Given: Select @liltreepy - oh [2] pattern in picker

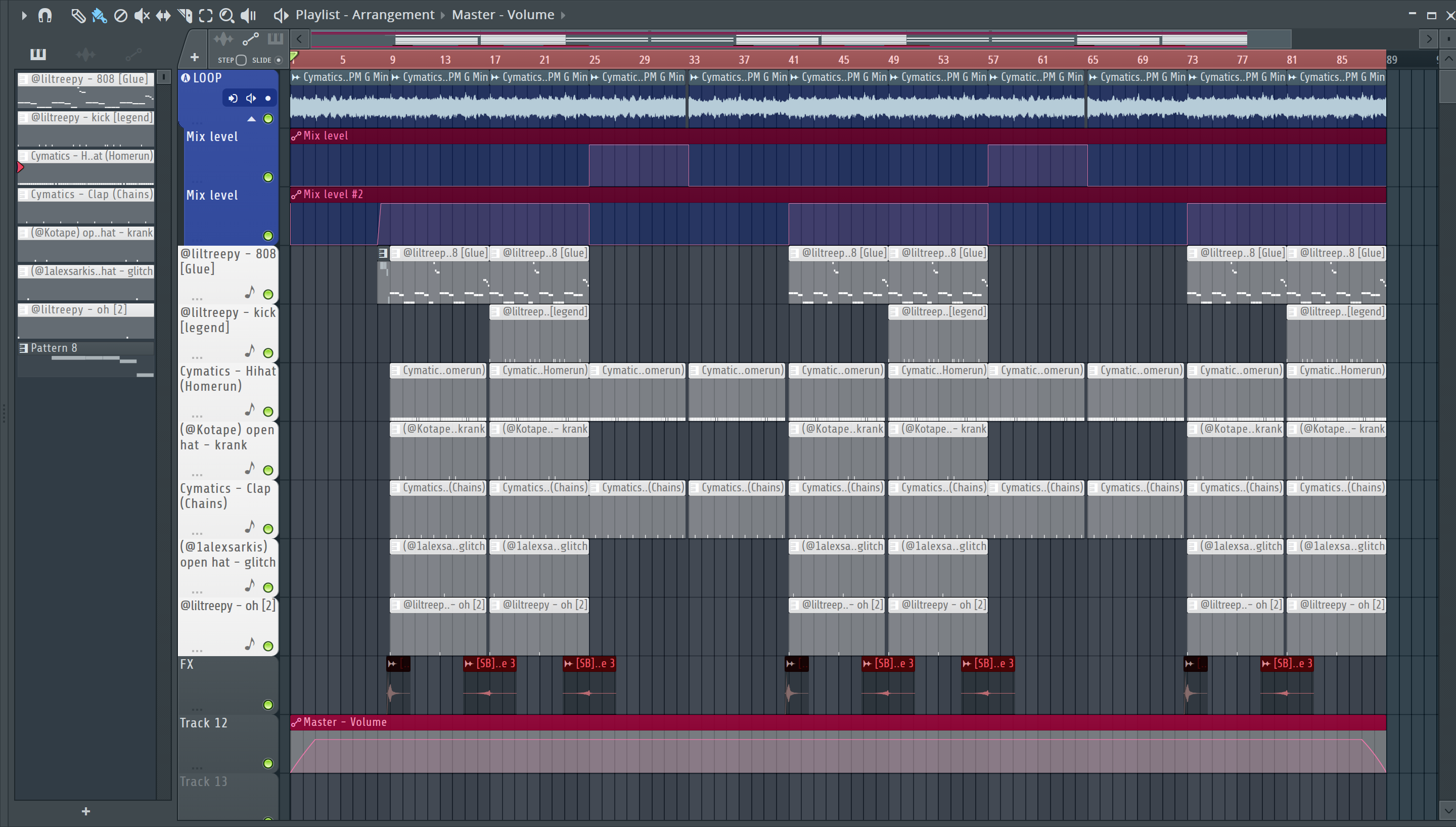Looking at the screenshot, I should (86, 321).
